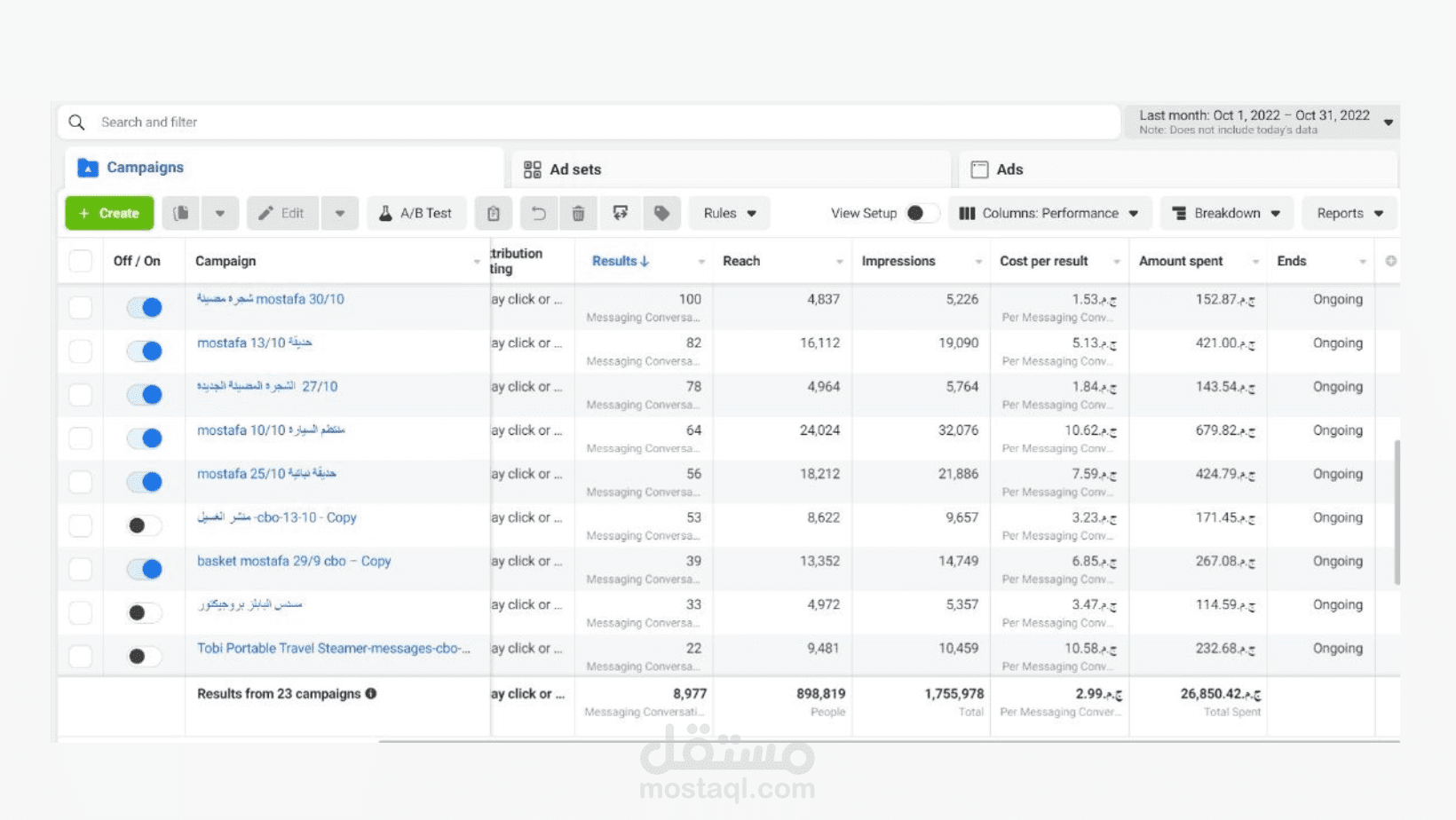Check the mostafa 30/10 row checkbox
1456x820 pixels.
pyautogui.click(x=80, y=307)
